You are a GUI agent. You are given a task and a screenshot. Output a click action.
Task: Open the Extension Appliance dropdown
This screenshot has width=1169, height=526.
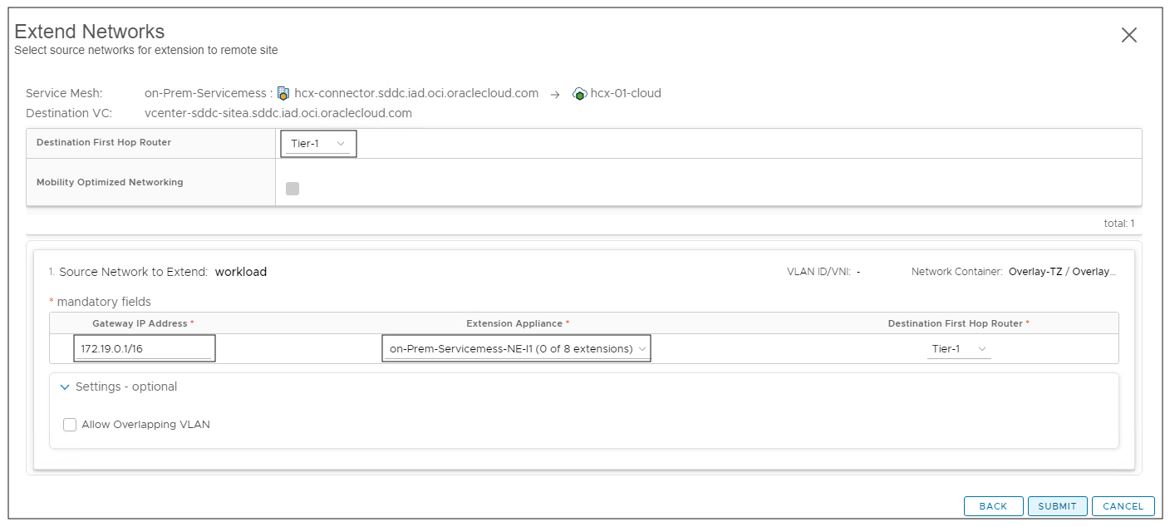pyautogui.click(x=516, y=349)
